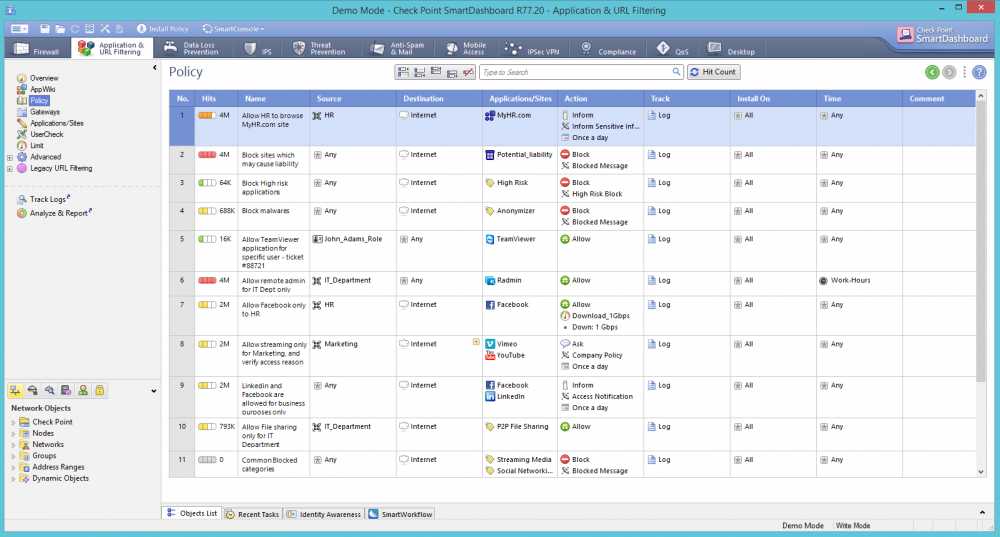Click the second rule toolbar icon beside search
Screen dimensions: 1000x537
[x=420, y=72]
